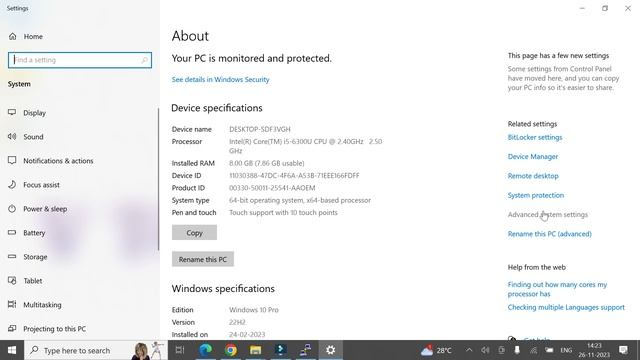Viewport: 640px width, 360px height.
Task: Open Rename this PC (advanced) link
Action: click(549, 234)
